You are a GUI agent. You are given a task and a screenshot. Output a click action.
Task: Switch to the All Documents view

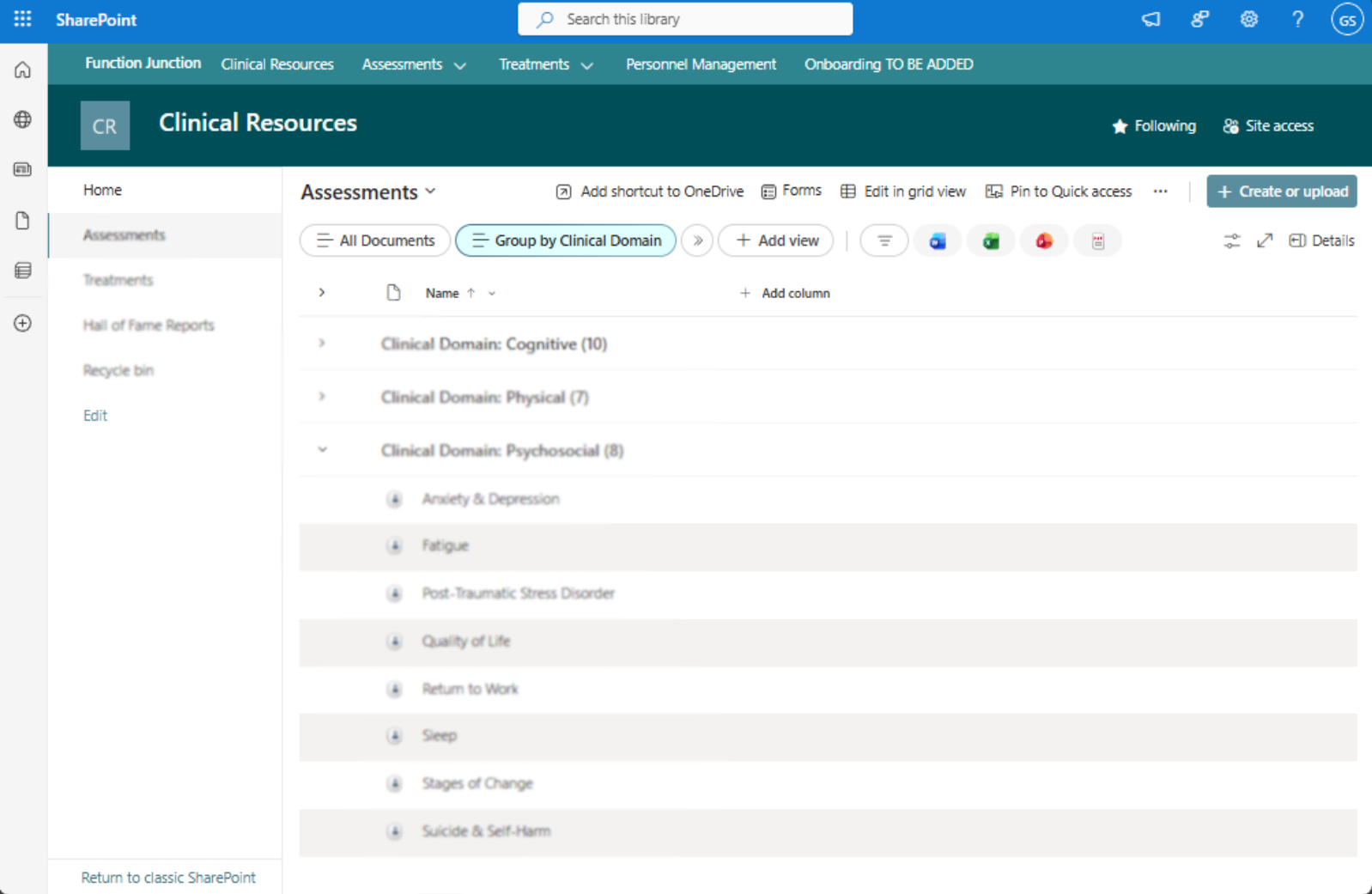click(375, 240)
